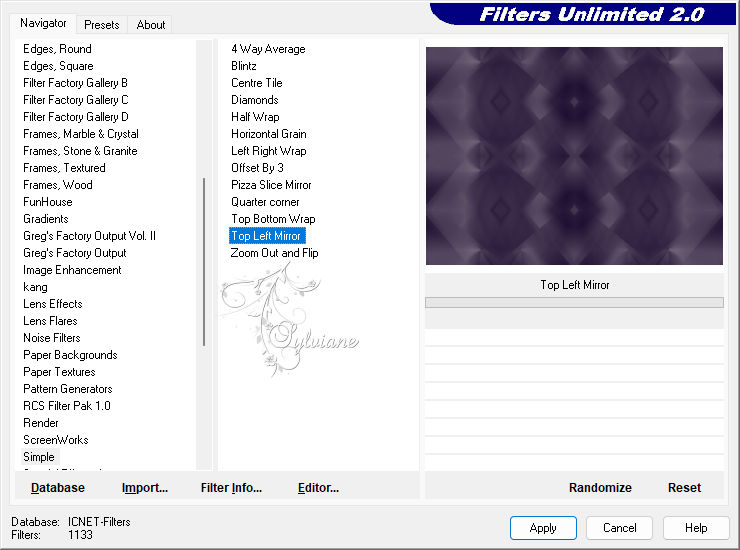Open the Editor... button
This screenshot has width=740, height=550.
[x=318, y=488]
